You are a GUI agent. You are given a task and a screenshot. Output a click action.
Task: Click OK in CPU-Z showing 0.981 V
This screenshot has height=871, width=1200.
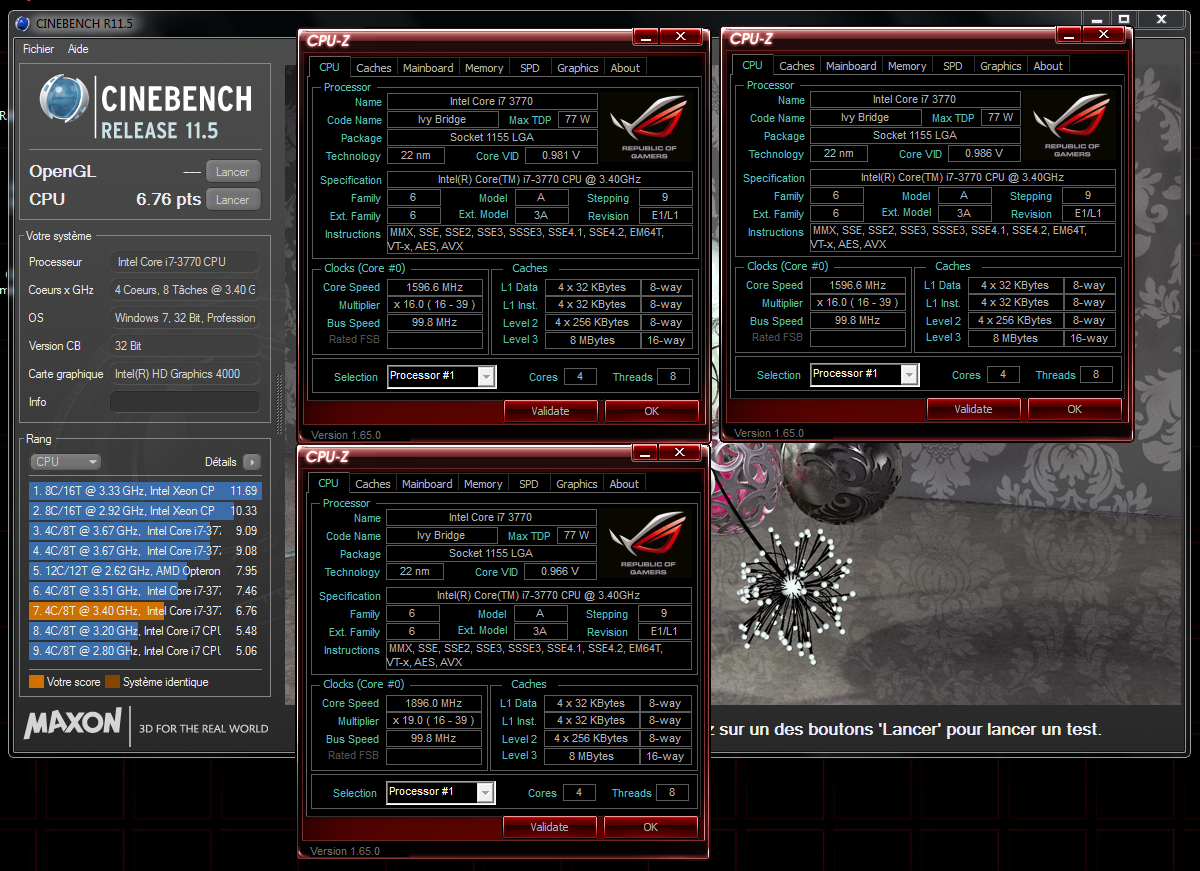click(x=652, y=411)
